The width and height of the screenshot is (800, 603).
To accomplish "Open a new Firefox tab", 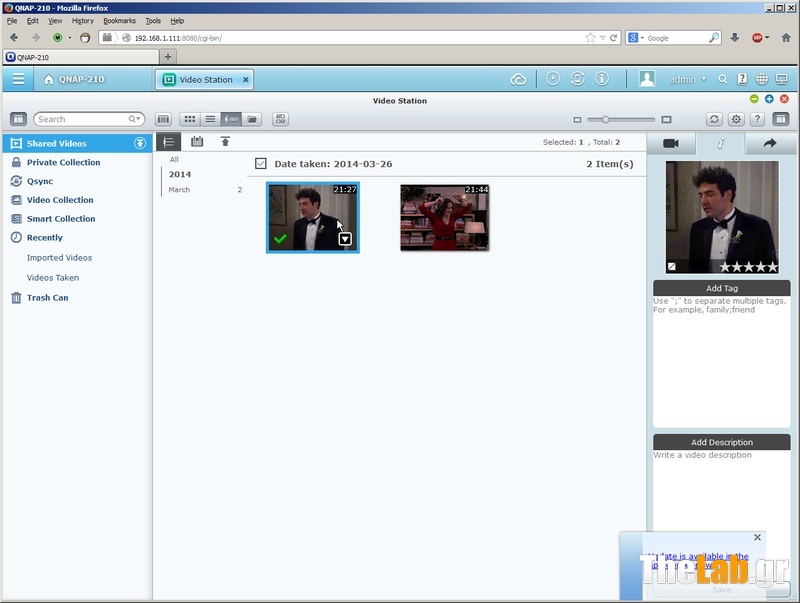I will coord(168,57).
